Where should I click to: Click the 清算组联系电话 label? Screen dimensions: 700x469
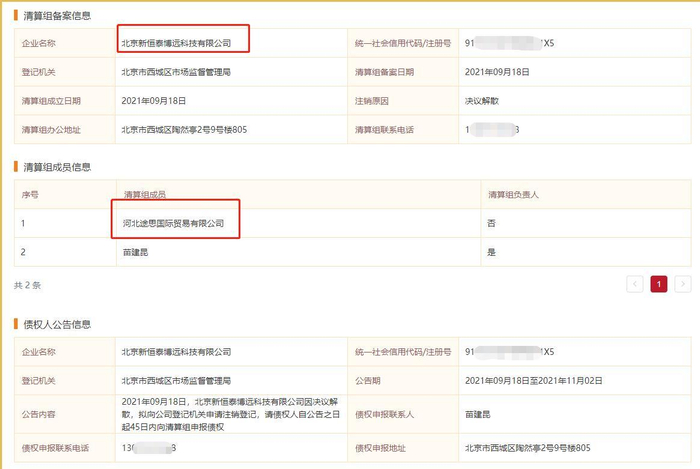384,130
